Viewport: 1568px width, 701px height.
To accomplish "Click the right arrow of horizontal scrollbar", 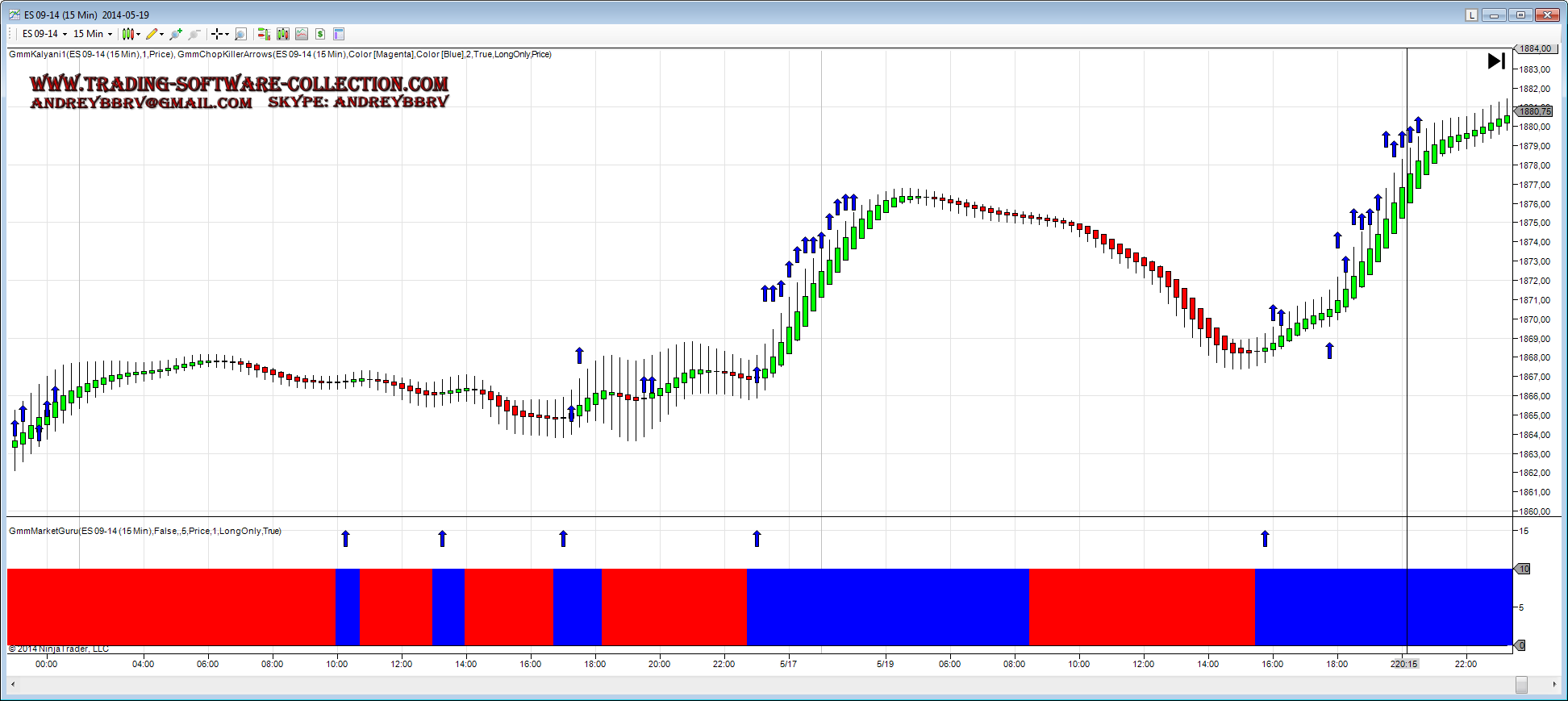I will (1554, 684).
